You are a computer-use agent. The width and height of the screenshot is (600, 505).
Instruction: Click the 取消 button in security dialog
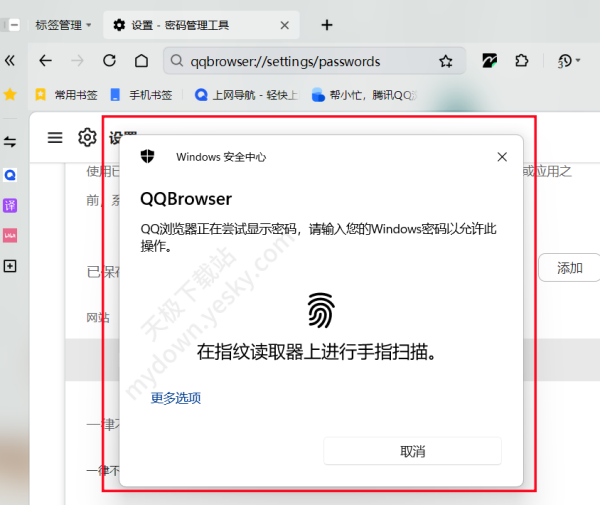(412, 451)
